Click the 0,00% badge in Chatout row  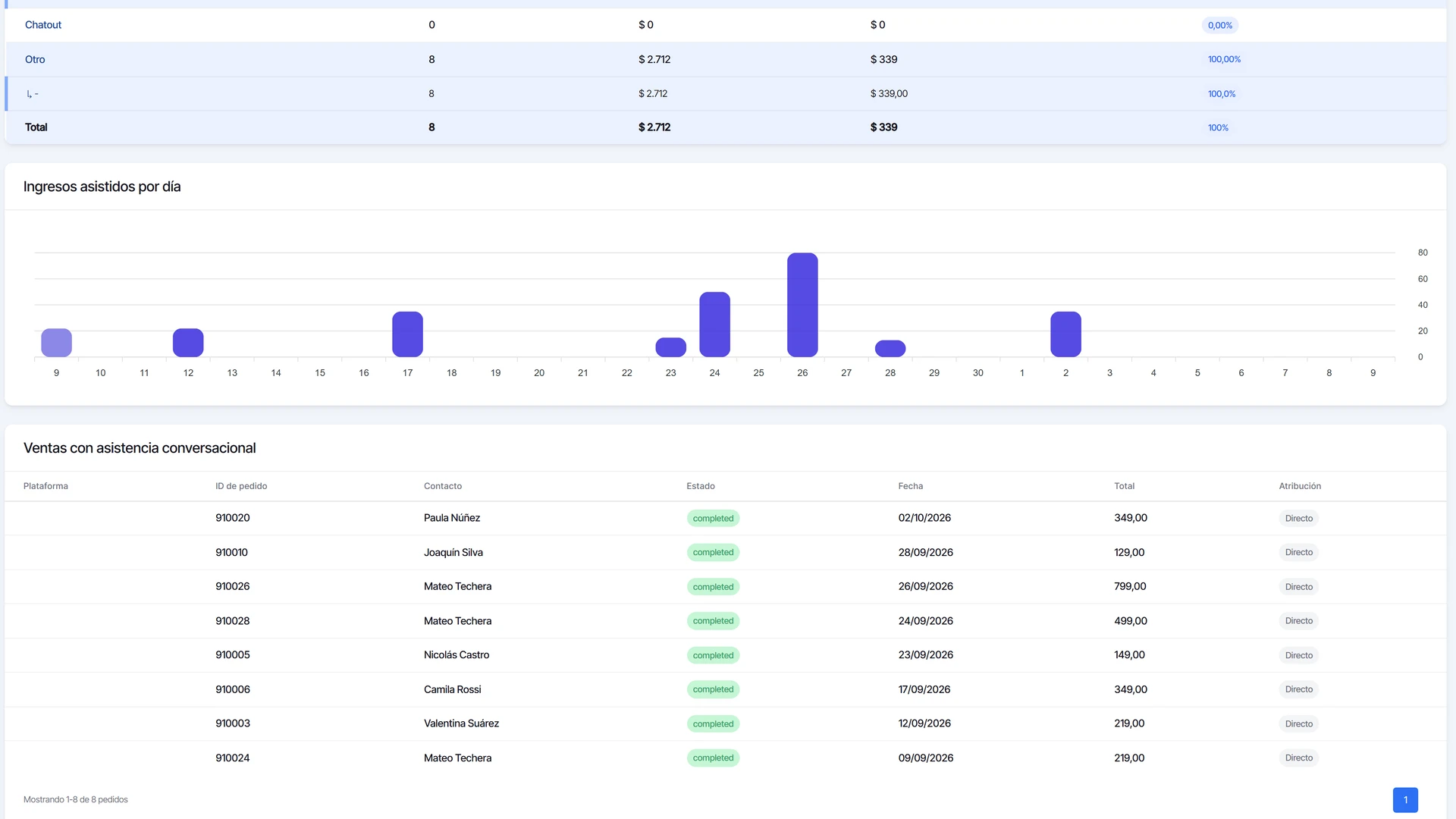point(1220,25)
